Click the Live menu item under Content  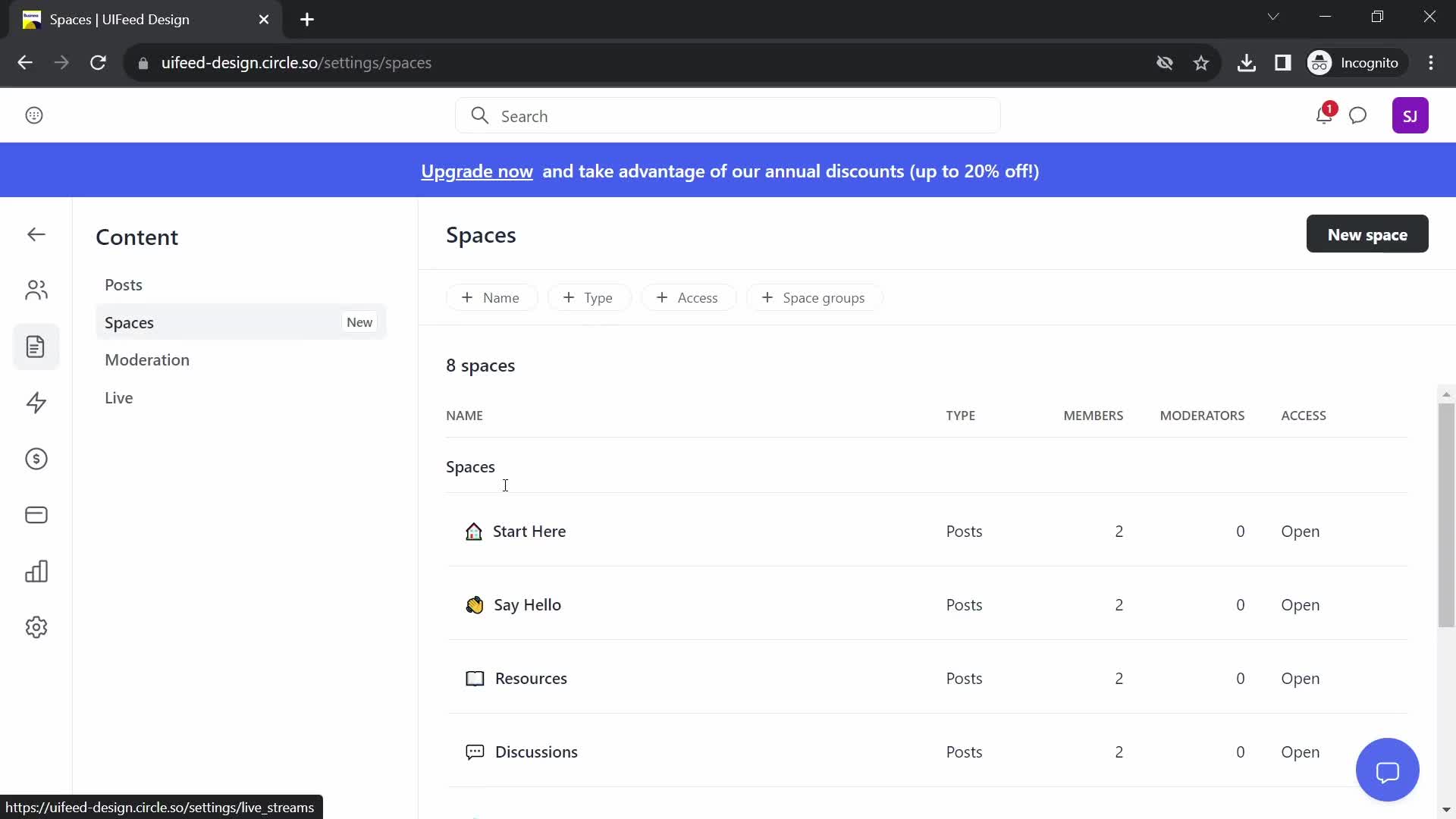(x=119, y=397)
